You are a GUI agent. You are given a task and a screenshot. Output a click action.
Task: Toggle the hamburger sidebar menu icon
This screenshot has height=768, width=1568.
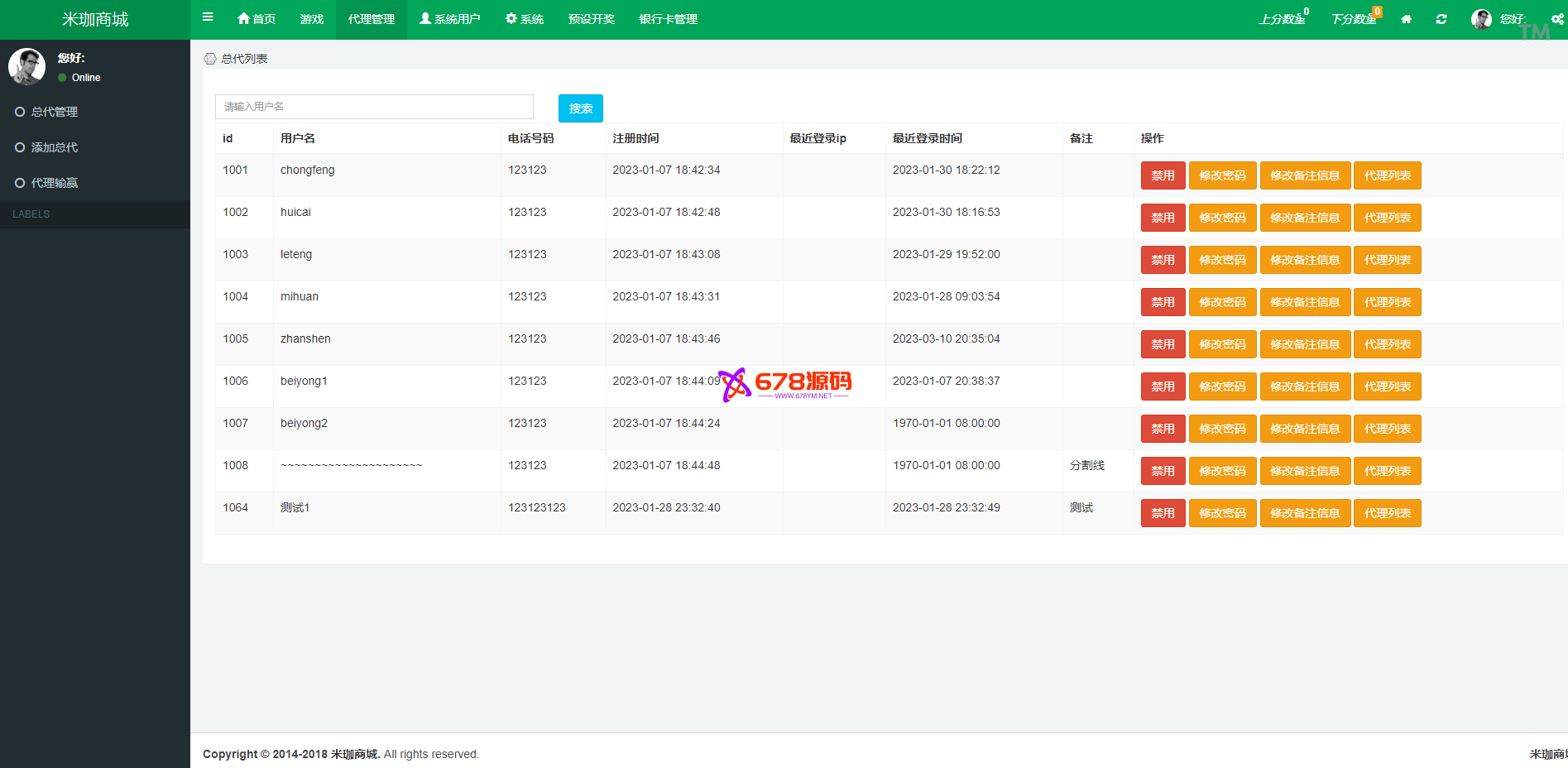[208, 17]
